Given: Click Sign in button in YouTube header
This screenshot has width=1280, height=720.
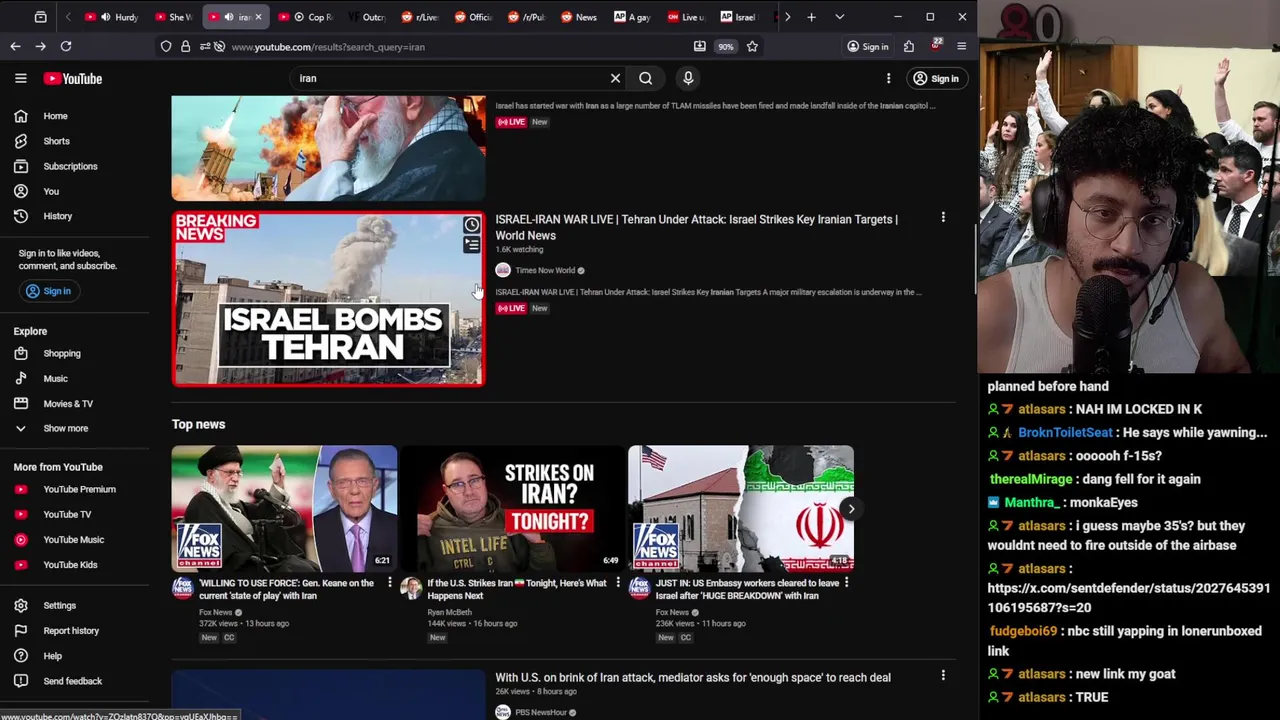Looking at the screenshot, I should point(935,78).
